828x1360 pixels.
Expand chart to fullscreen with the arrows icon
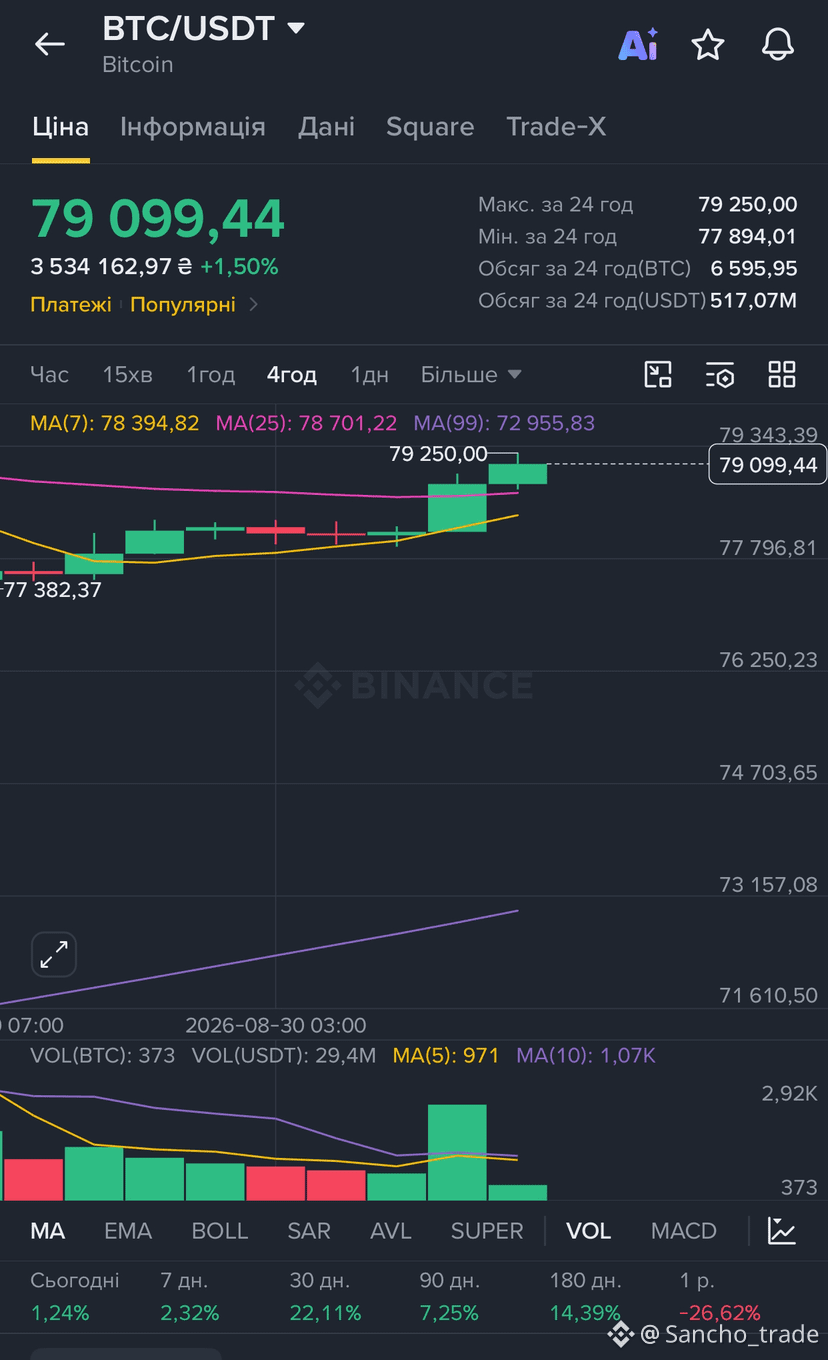pyautogui.click(x=54, y=955)
